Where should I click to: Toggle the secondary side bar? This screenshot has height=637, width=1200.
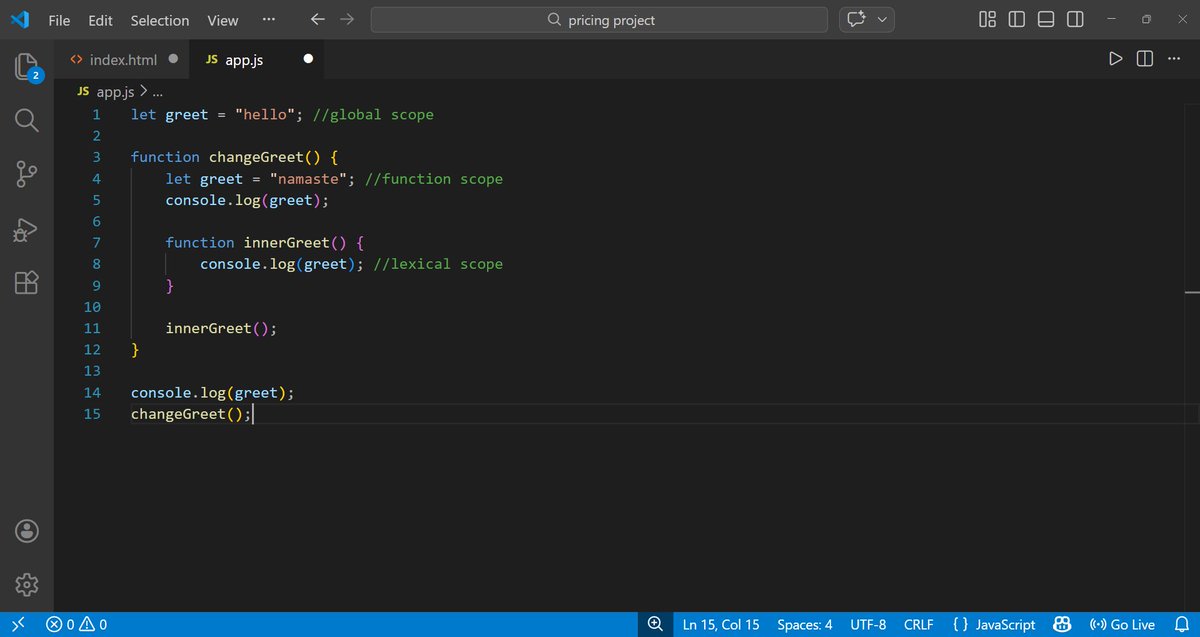(x=1075, y=20)
